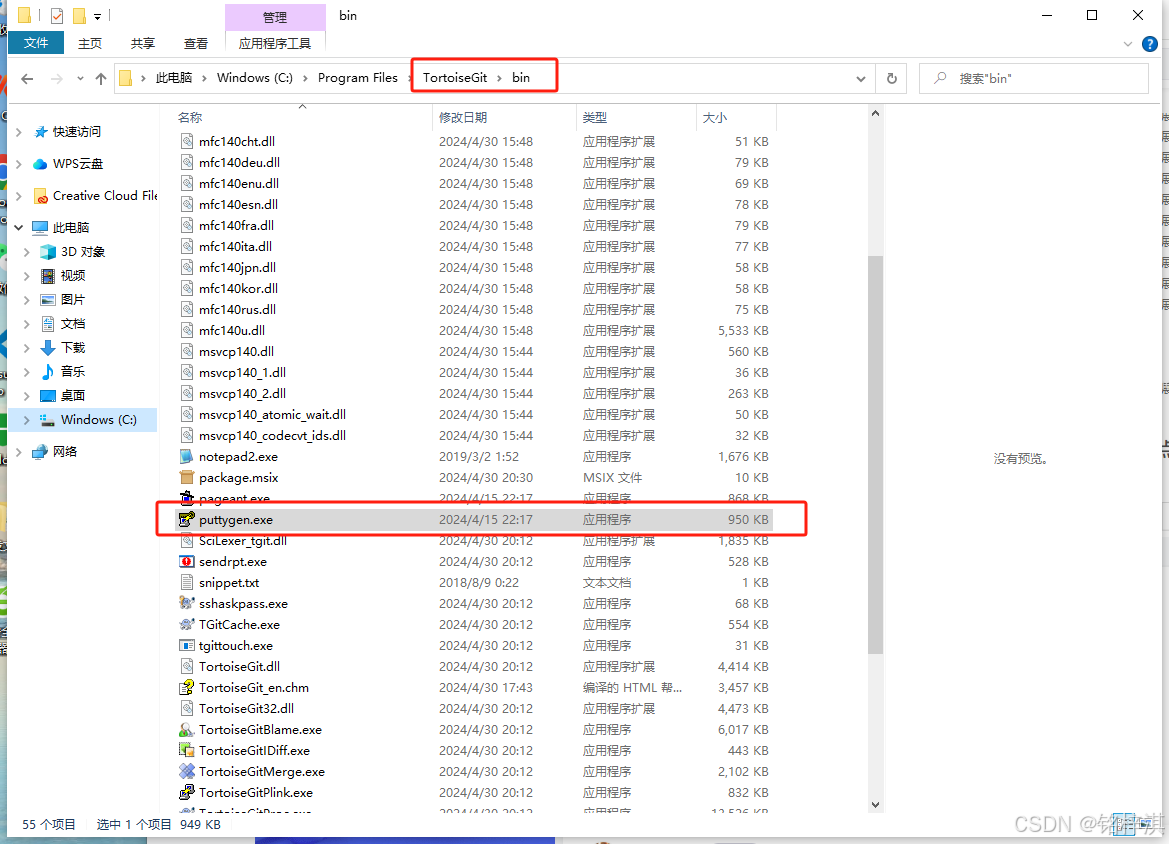The height and width of the screenshot is (844, 1169).
Task: Click the TortoiseGitBlame.exe icon
Action: click(x=186, y=729)
